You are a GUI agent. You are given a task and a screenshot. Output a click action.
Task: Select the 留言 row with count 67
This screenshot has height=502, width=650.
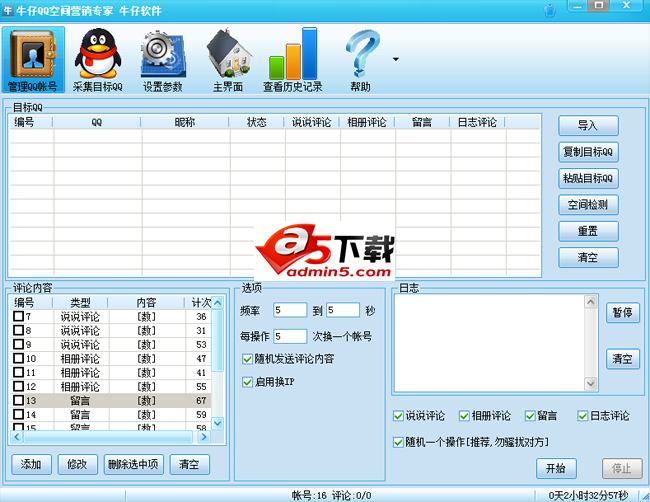pos(111,400)
